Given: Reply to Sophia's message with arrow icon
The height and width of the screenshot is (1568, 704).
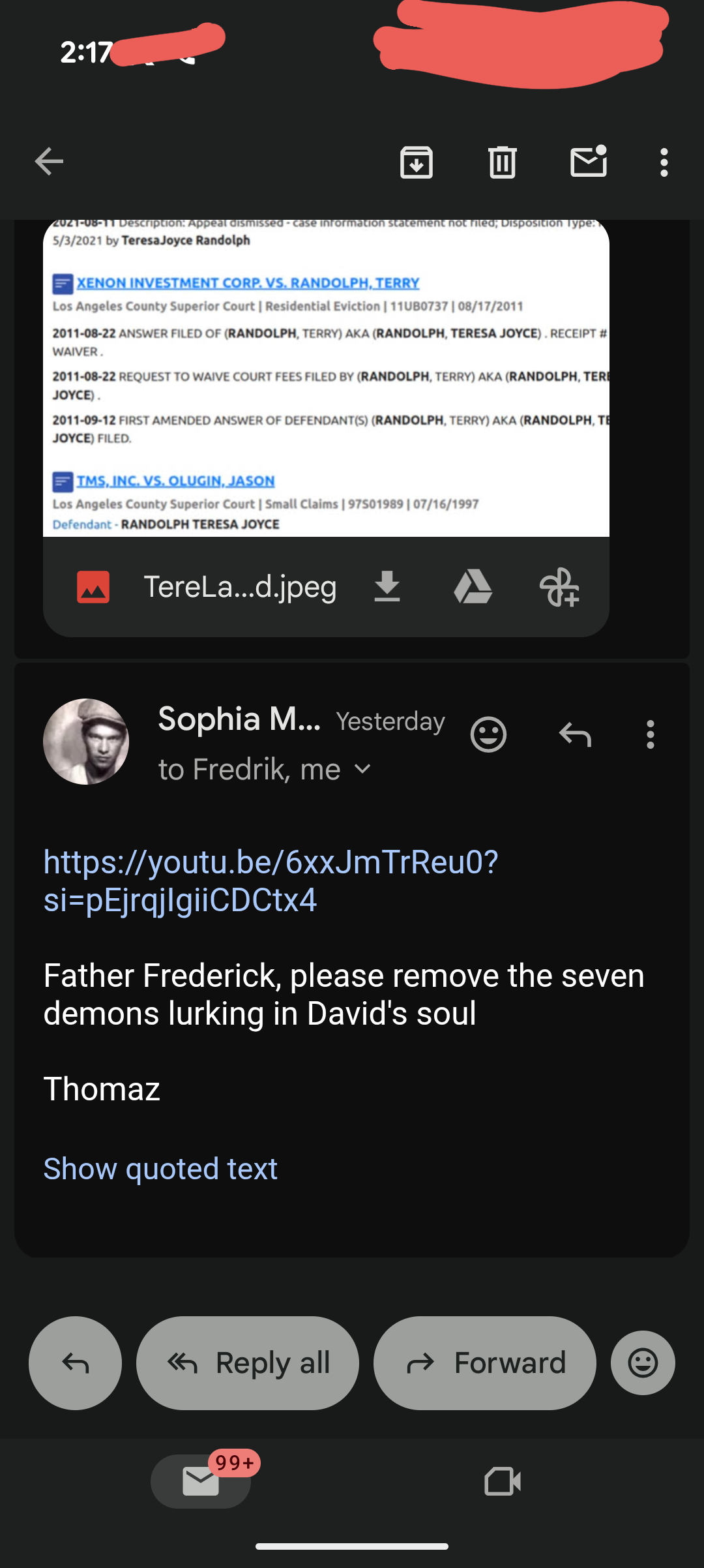Looking at the screenshot, I should tap(575, 735).
